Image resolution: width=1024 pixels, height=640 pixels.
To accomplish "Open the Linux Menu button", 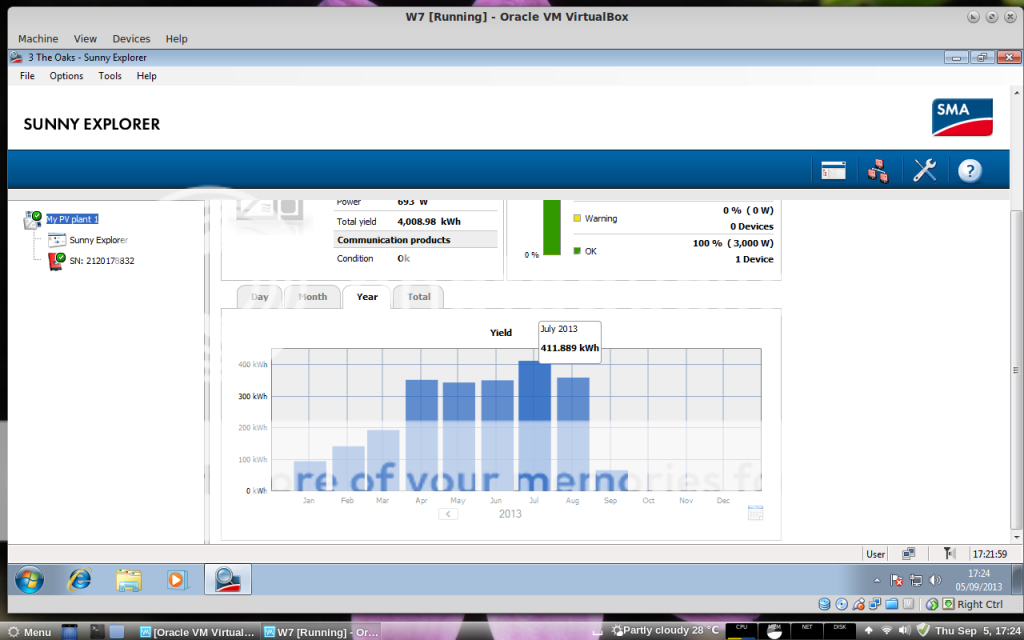I will [29, 632].
